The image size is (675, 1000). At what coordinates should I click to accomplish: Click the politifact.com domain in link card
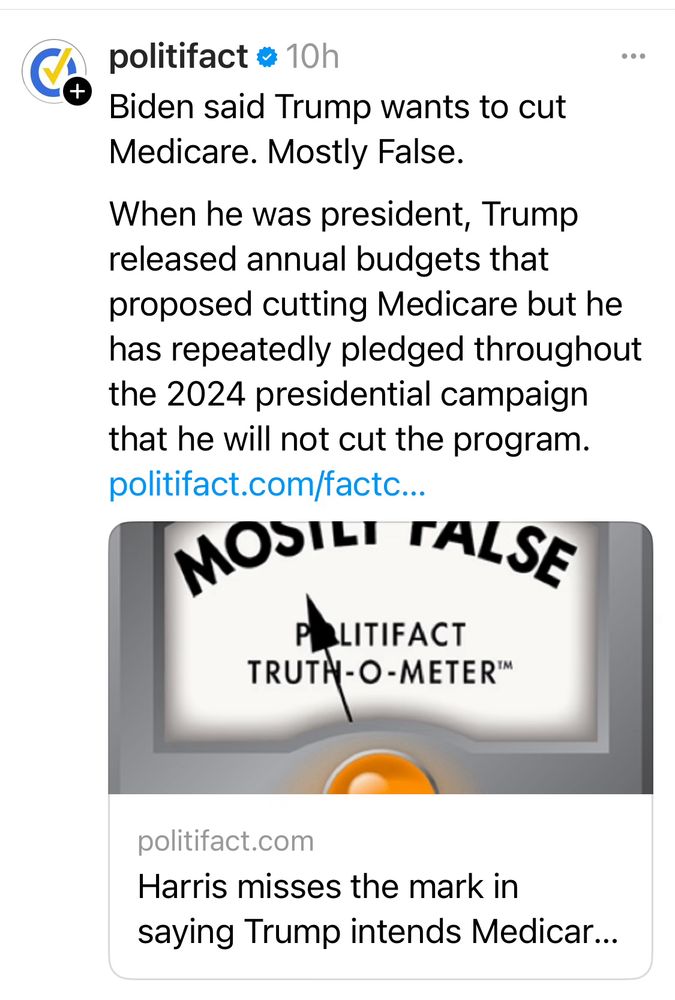point(226,841)
